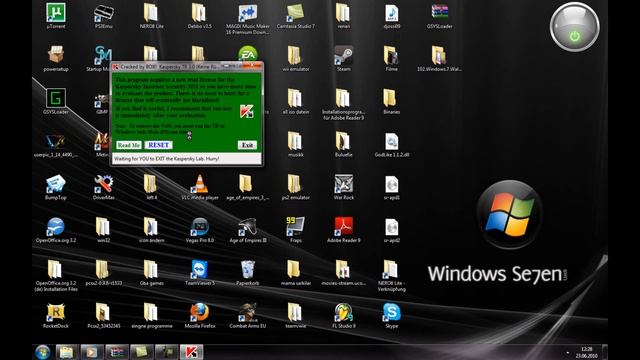Launch the BumpTop shortcut
This screenshot has width=640, height=360.
click(56, 187)
